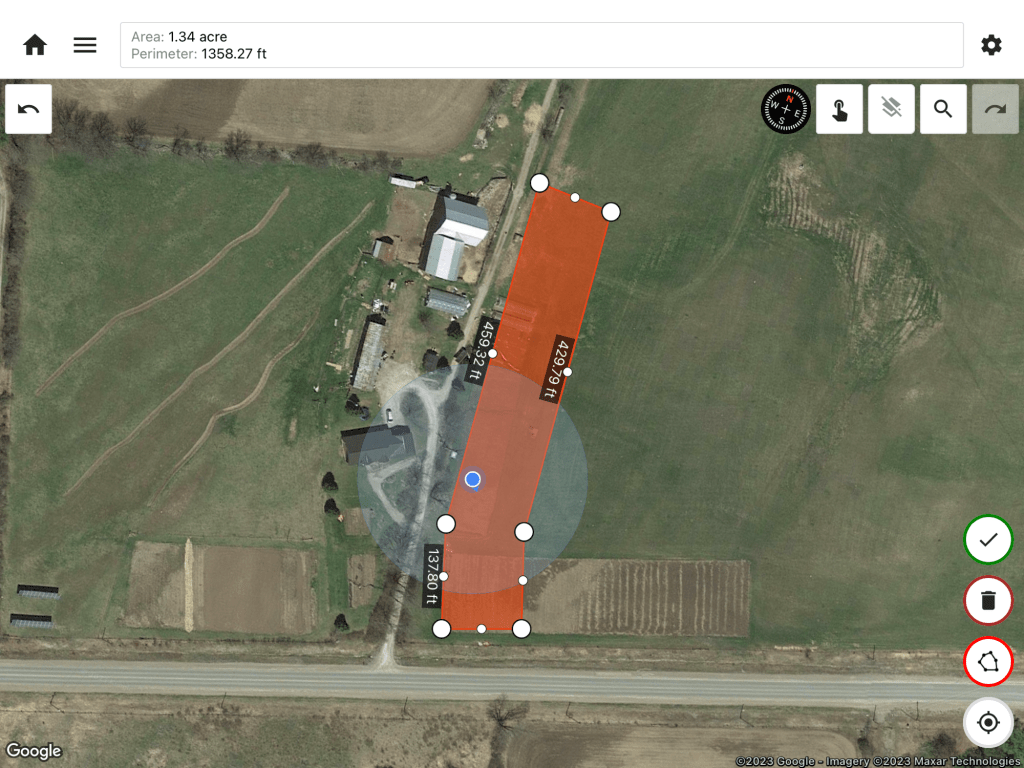Image resolution: width=1024 pixels, height=768 pixels.
Task: Select the 459.32 ft edge label
Action: pyautogui.click(x=481, y=350)
